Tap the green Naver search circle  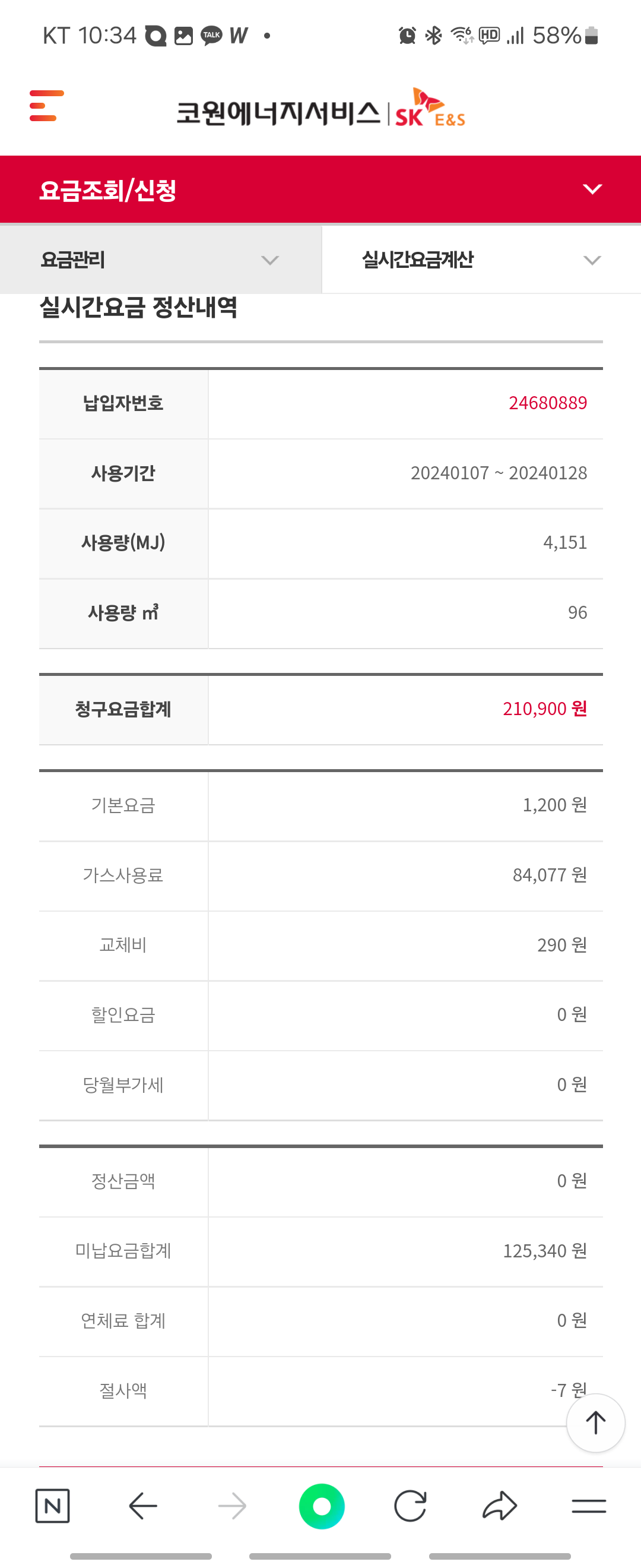click(322, 1506)
